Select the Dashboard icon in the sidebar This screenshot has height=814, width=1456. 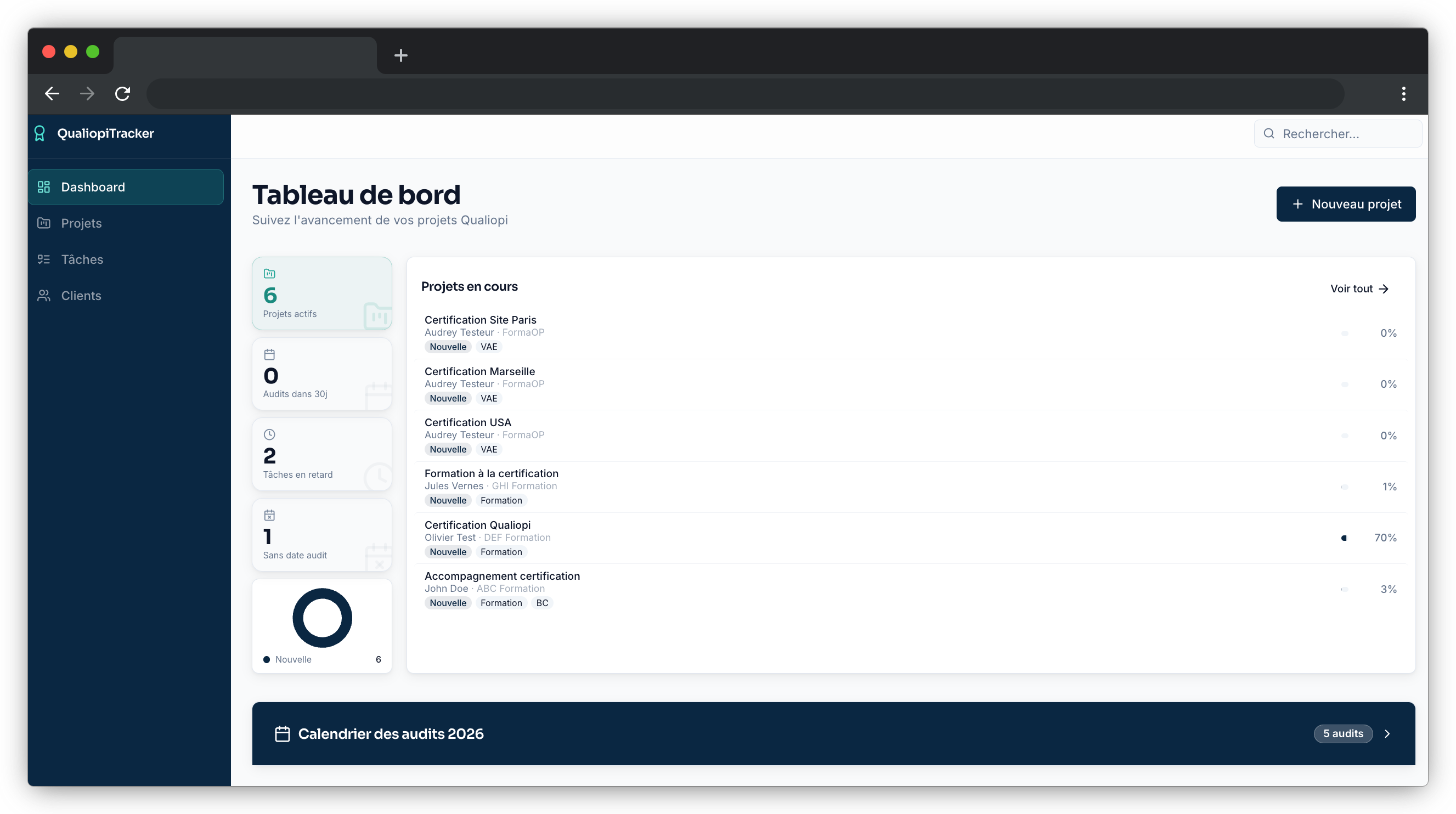[x=44, y=186]
